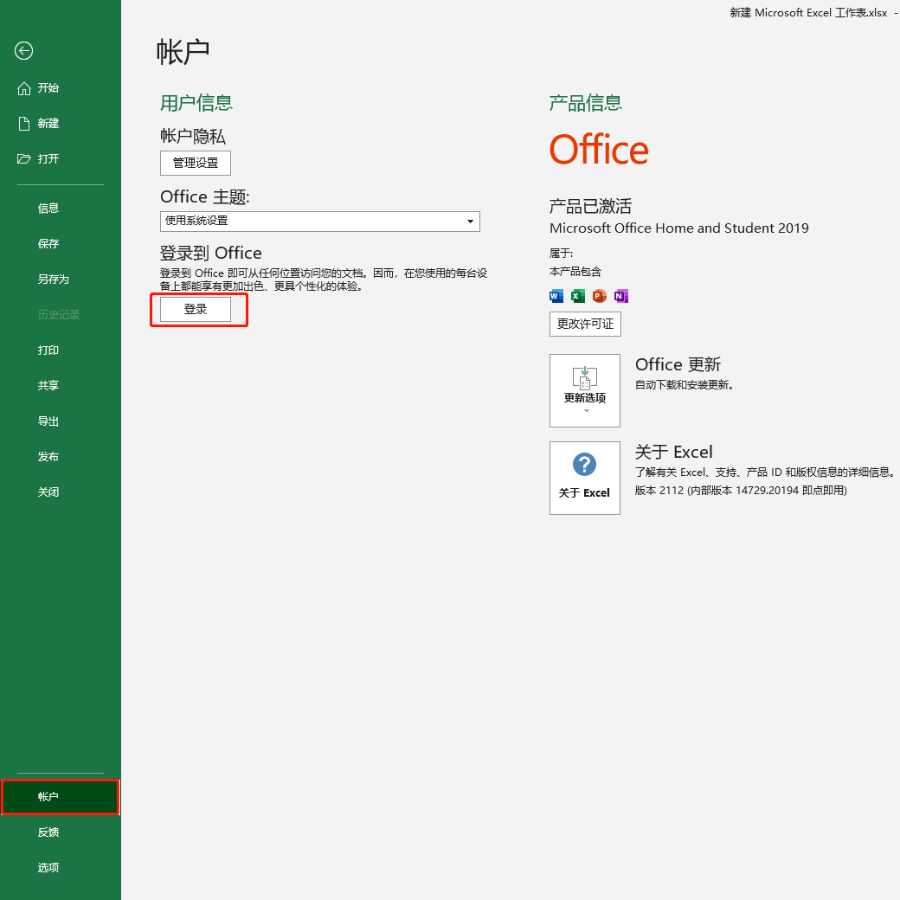Click the Microsoft Office Home and Student 2019 text

click(x=679, y=228)
